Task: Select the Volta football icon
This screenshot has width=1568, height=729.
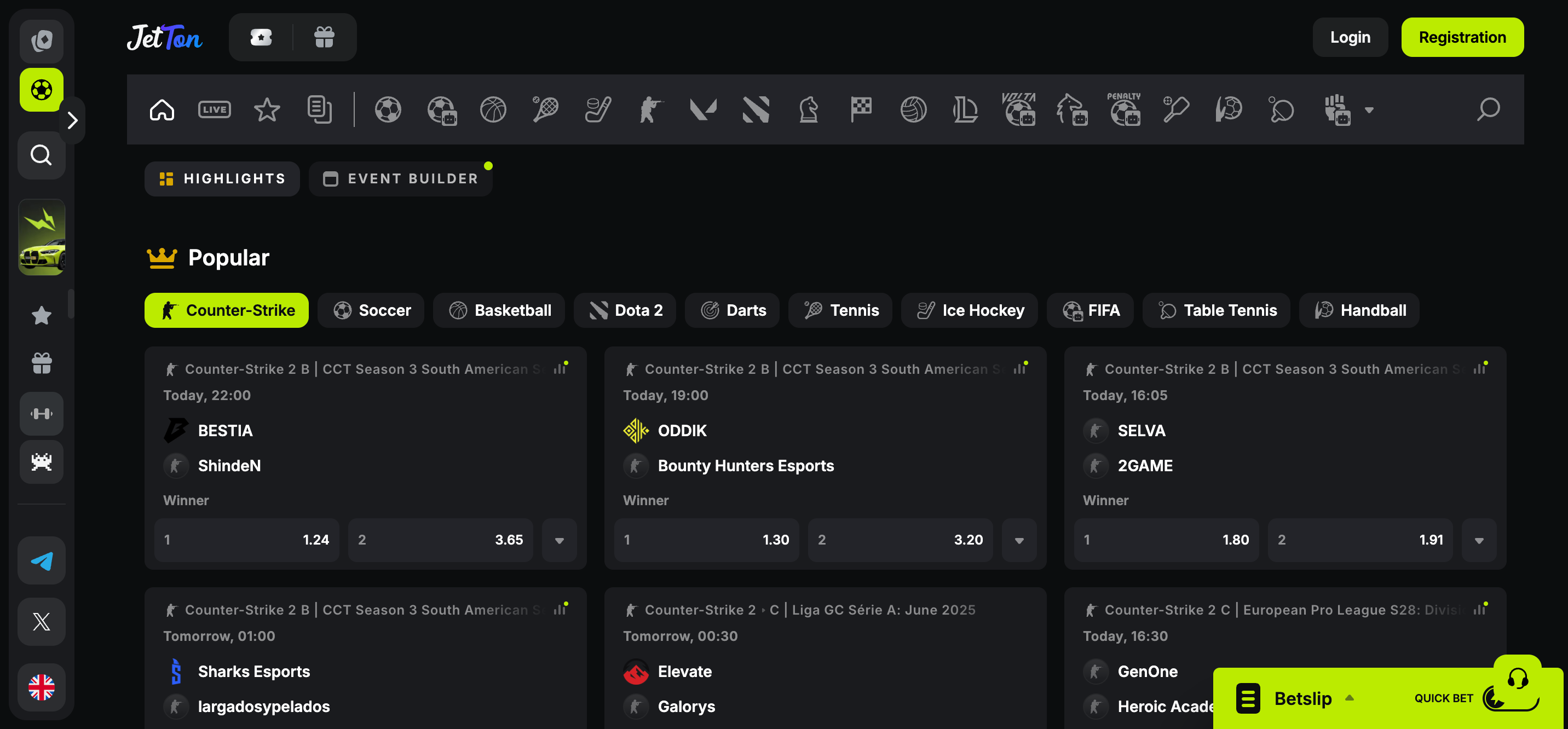Action: 1019,109
